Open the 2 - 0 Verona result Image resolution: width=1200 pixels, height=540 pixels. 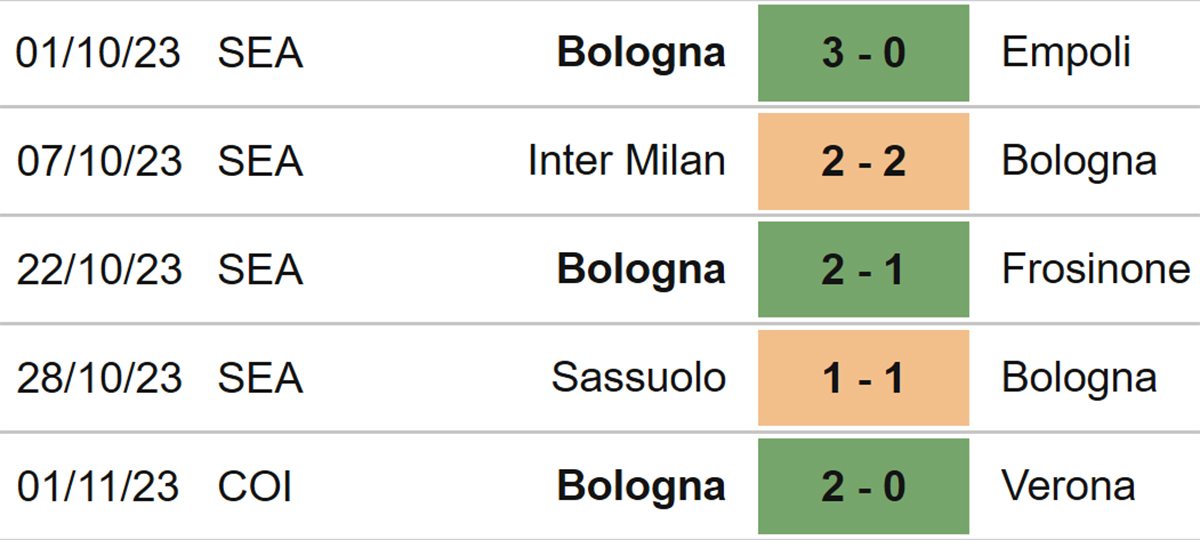coord(863,486)
